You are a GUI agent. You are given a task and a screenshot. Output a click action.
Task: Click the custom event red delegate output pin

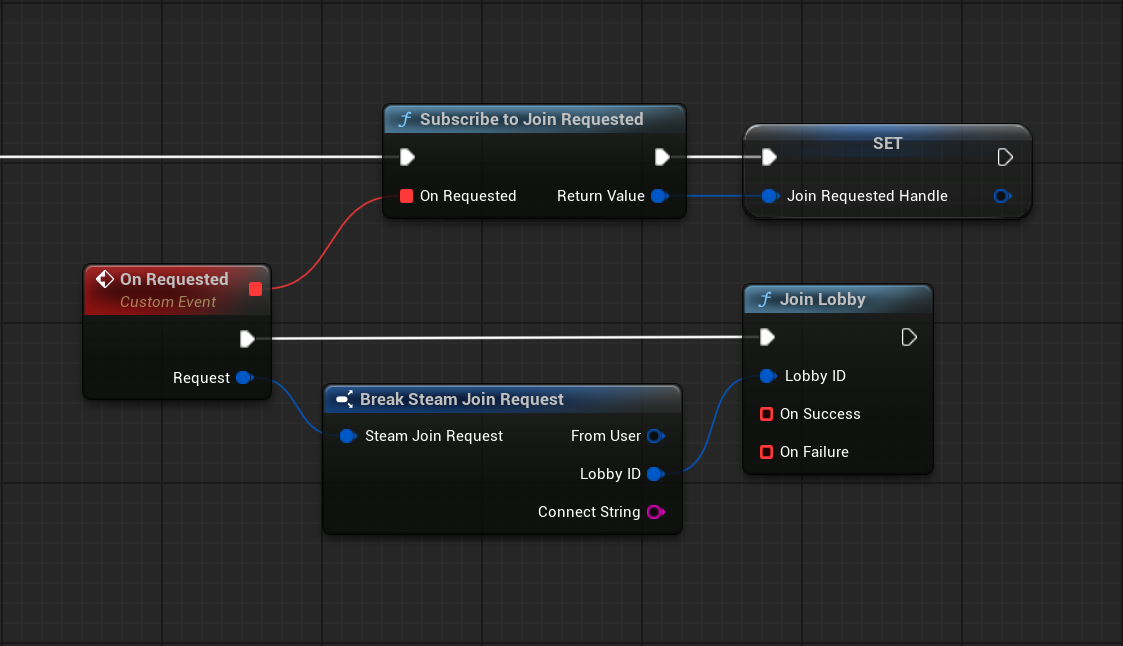click(255, 289)
